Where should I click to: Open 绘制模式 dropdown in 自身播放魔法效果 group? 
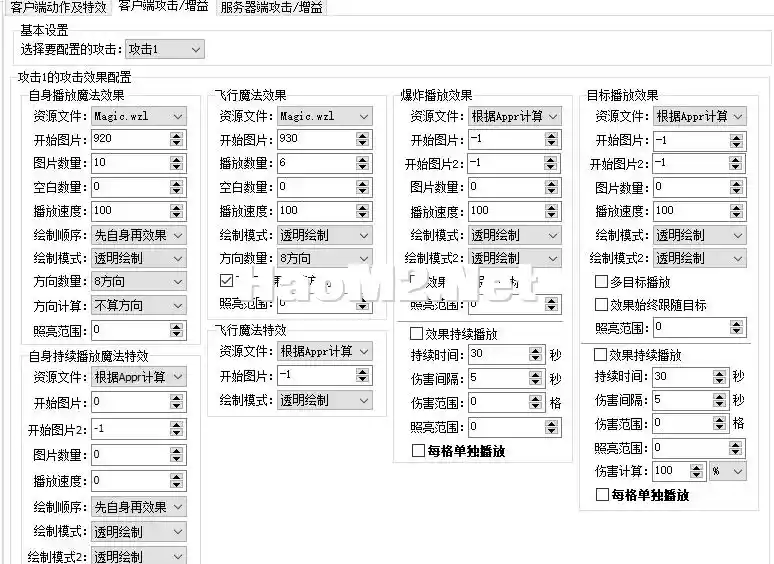coord(139,258)
